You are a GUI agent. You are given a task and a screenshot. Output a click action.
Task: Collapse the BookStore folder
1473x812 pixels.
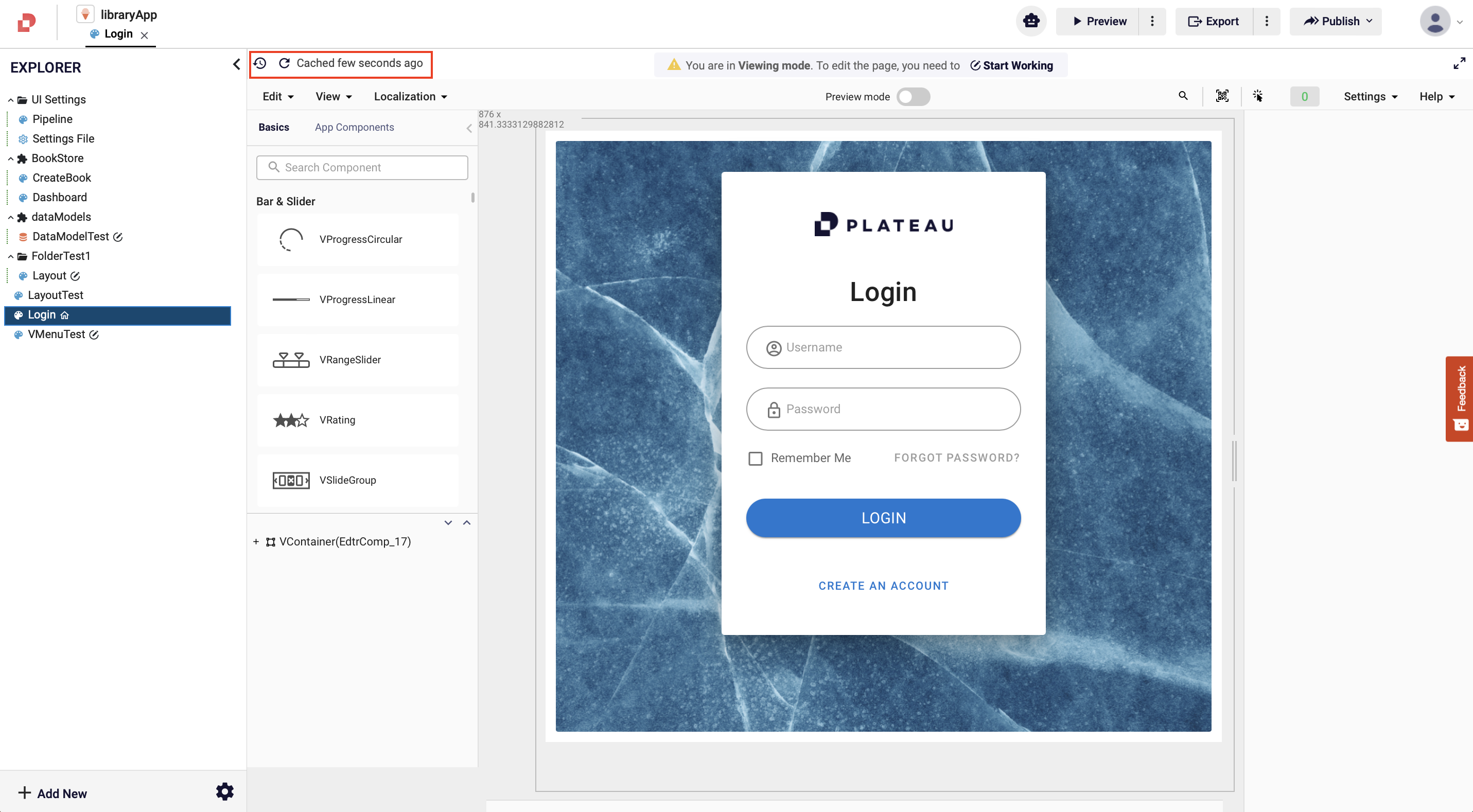[10, 158]
